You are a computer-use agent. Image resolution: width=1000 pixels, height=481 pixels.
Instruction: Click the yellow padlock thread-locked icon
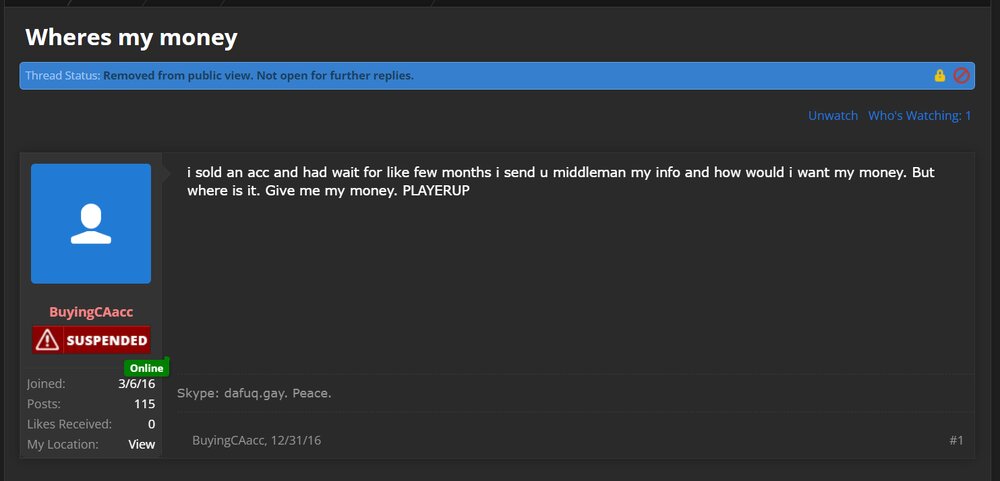point(939,76)
